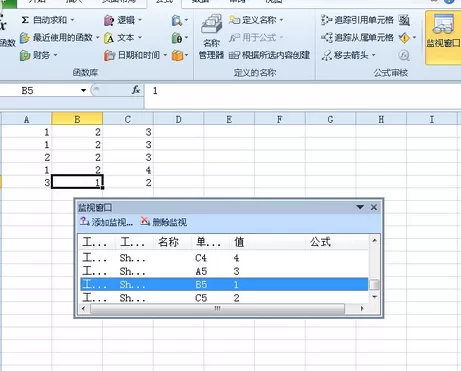
Task: Click the Watch Window scroll-down arrow
Action: point(374,297)
